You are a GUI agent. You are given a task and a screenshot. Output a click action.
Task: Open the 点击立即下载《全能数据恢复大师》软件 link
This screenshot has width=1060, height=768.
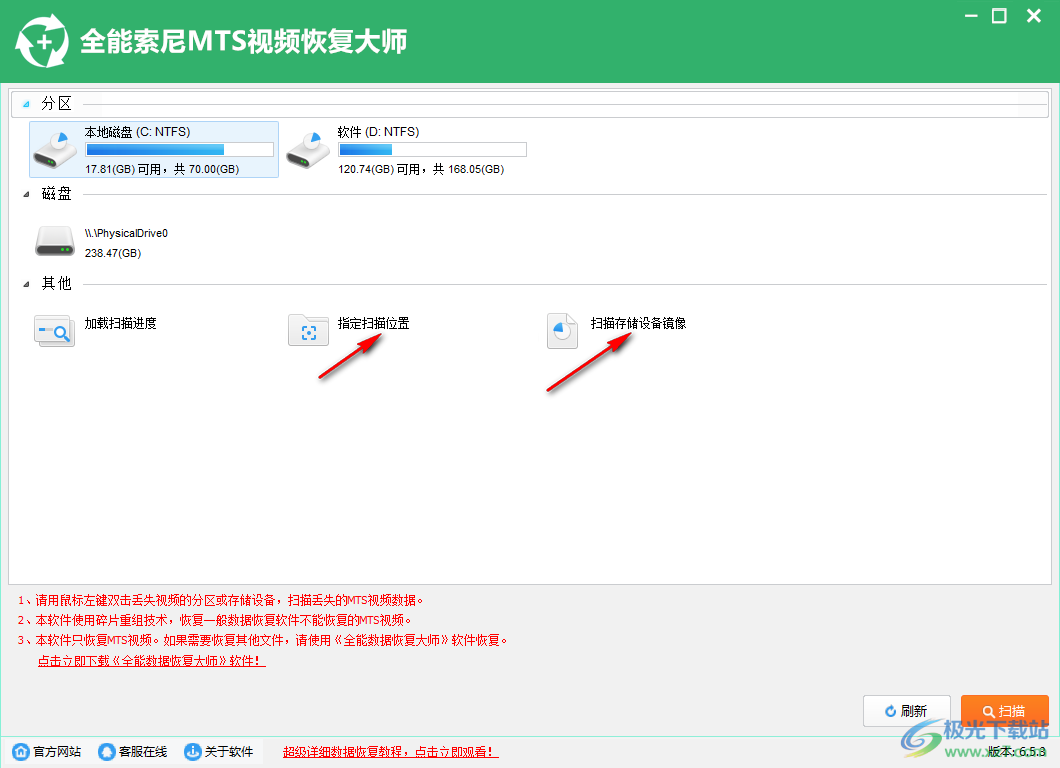tap(151, 661)
